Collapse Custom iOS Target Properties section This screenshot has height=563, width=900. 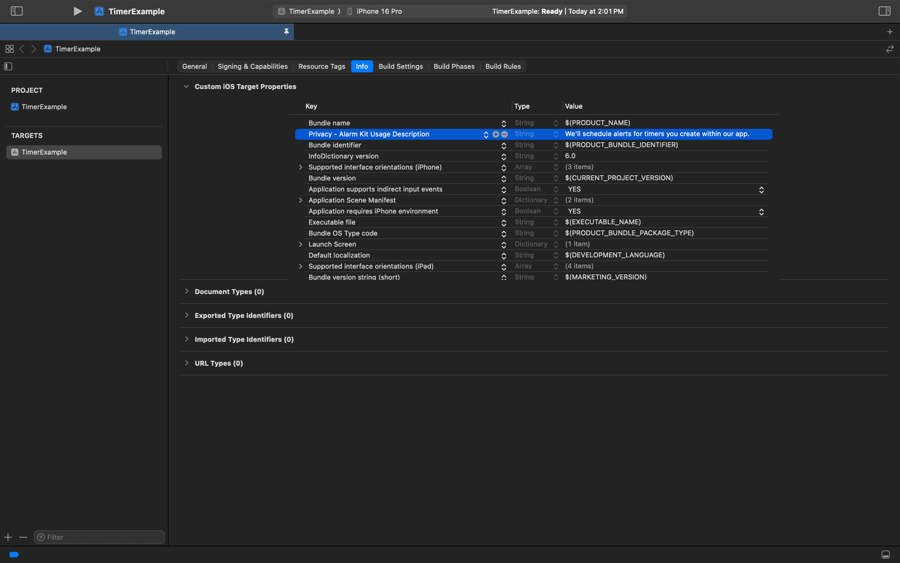click(186, 87)
